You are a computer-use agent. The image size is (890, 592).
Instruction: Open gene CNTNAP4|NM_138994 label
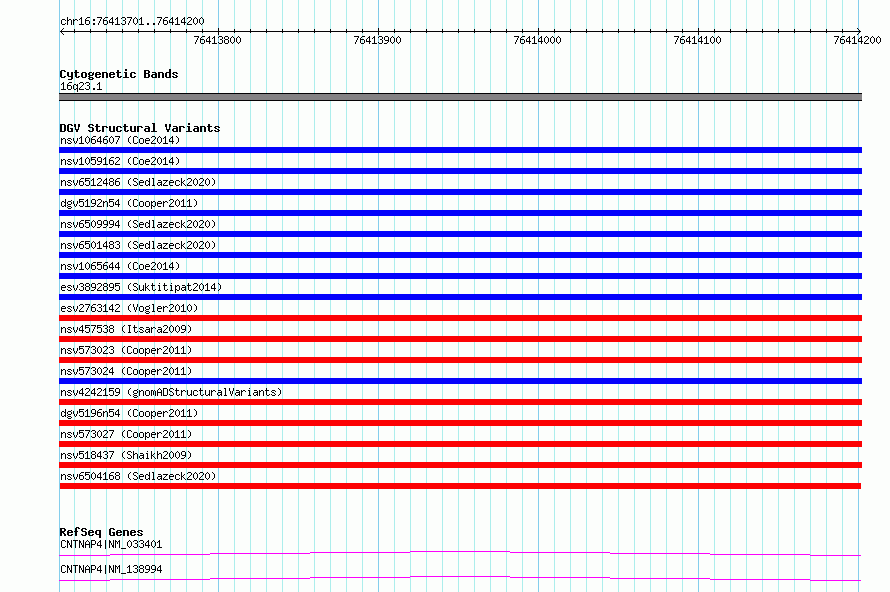(111, 569)
